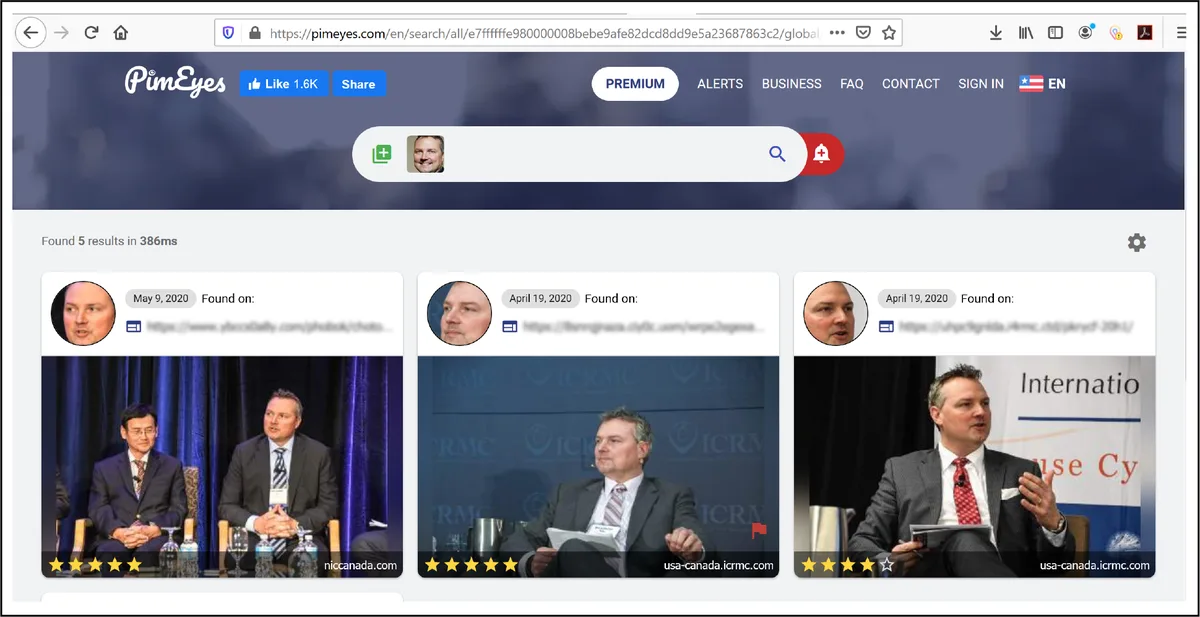
Task: Click the red alert bell button
Action: (823, 154)
